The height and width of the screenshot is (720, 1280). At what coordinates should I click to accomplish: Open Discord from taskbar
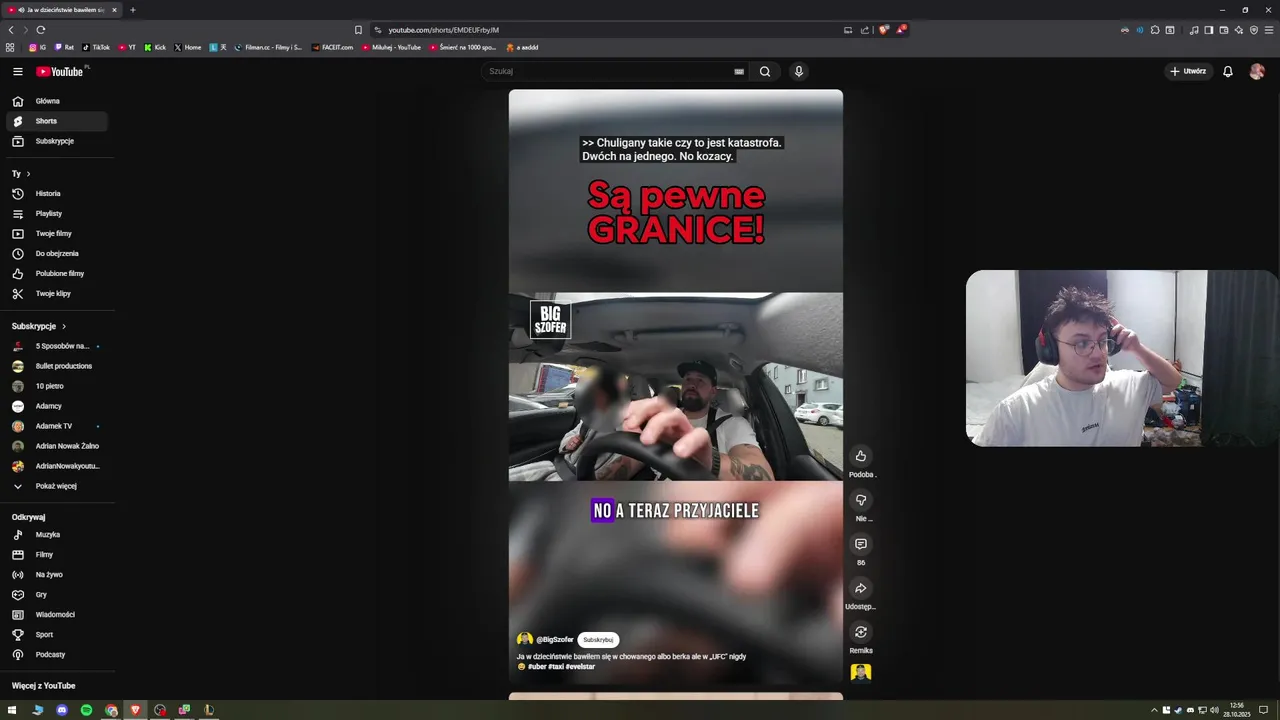click(62, 710)
